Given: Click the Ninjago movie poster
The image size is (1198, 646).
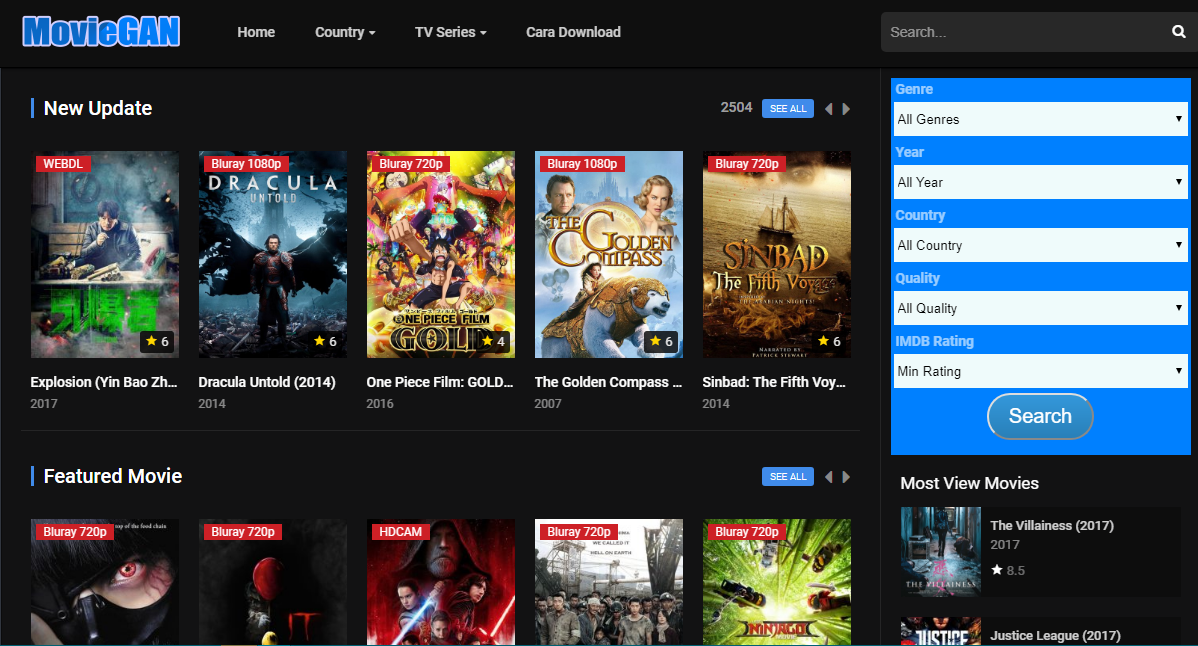Looking at the screenshot, I should coord(777,583).
